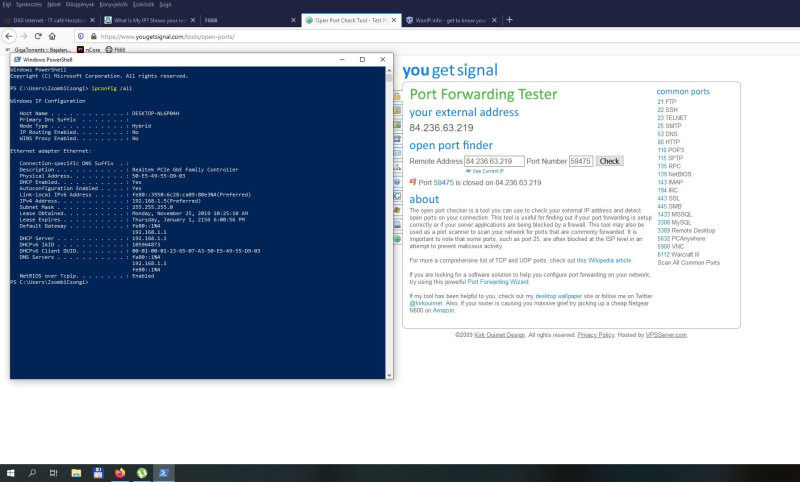Screen dimensions: 800x482
Task: Select the 22 SSH common port
Action: (x=667, y=110)
